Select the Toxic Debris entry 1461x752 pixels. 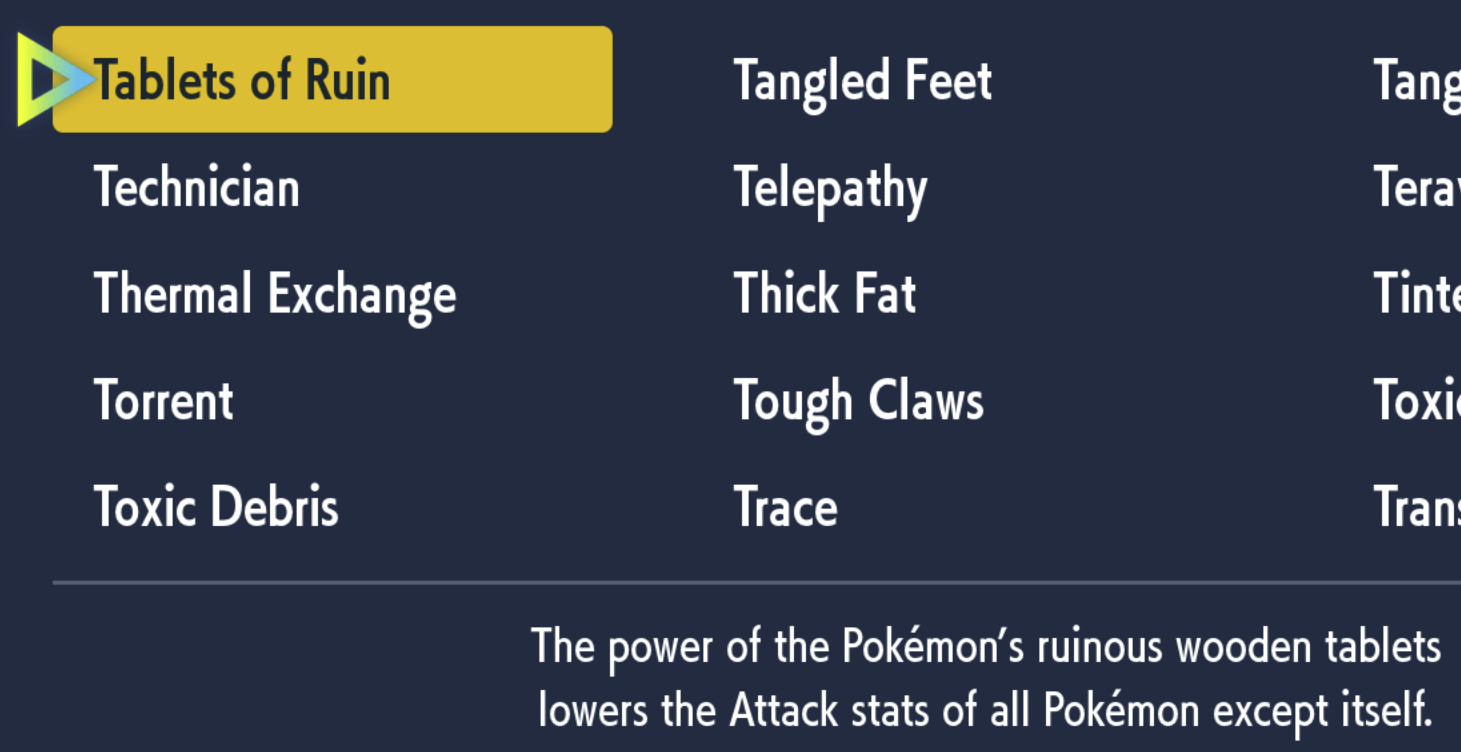[x=217, y=506]
